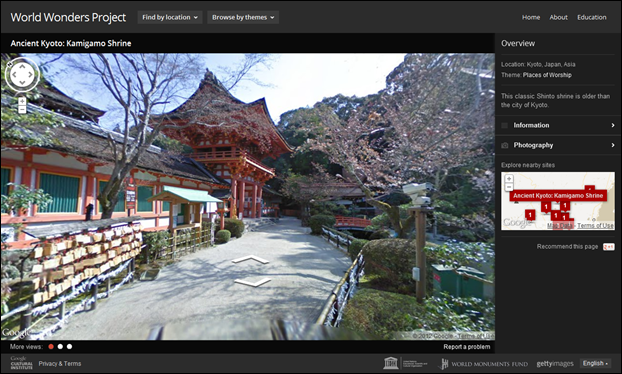
Task: Click the 'Explore nearby sites' label
Action: [x=528, y=165]
